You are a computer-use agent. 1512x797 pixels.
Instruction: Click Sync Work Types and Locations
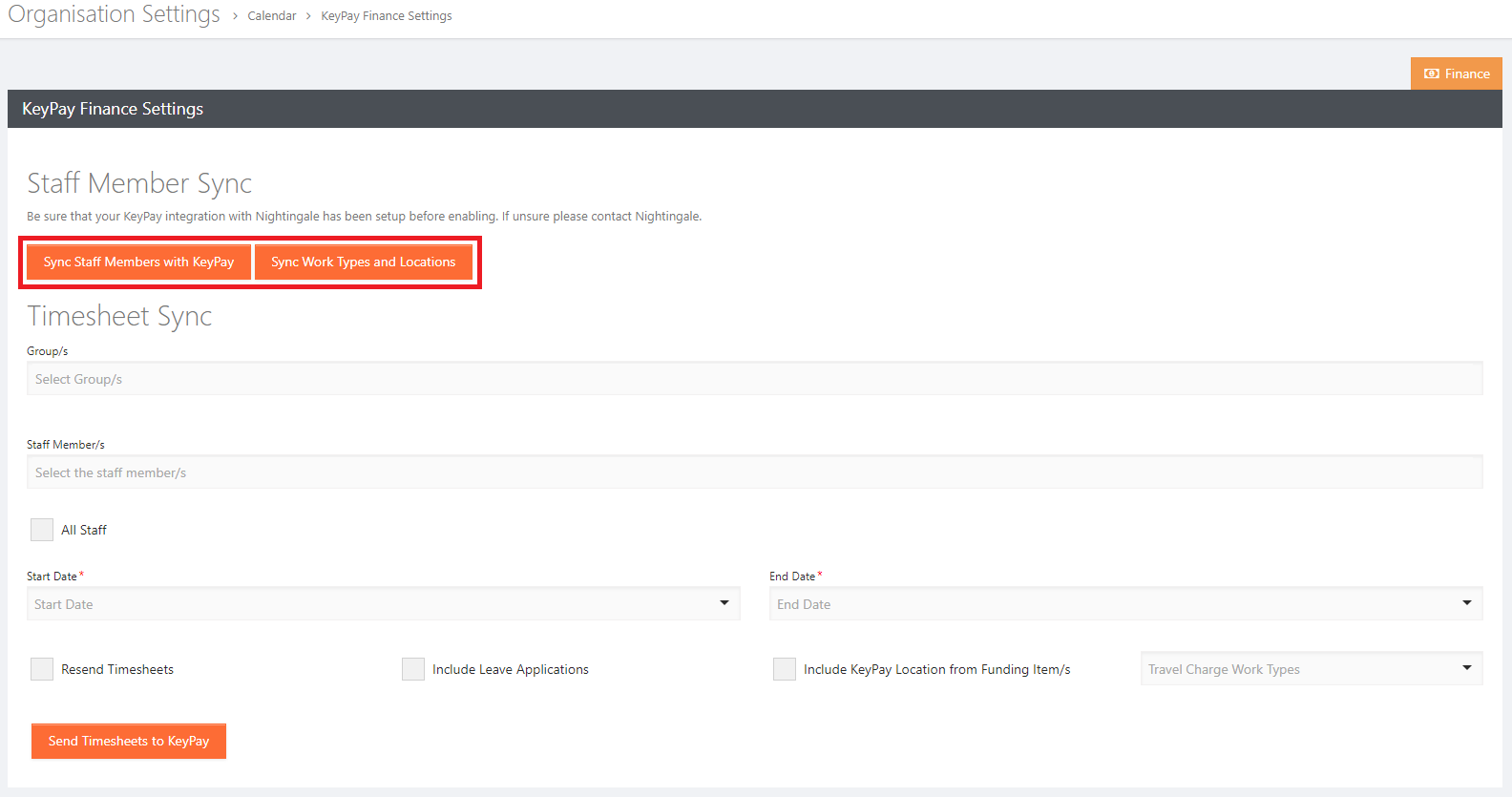[x=364, y=262]
